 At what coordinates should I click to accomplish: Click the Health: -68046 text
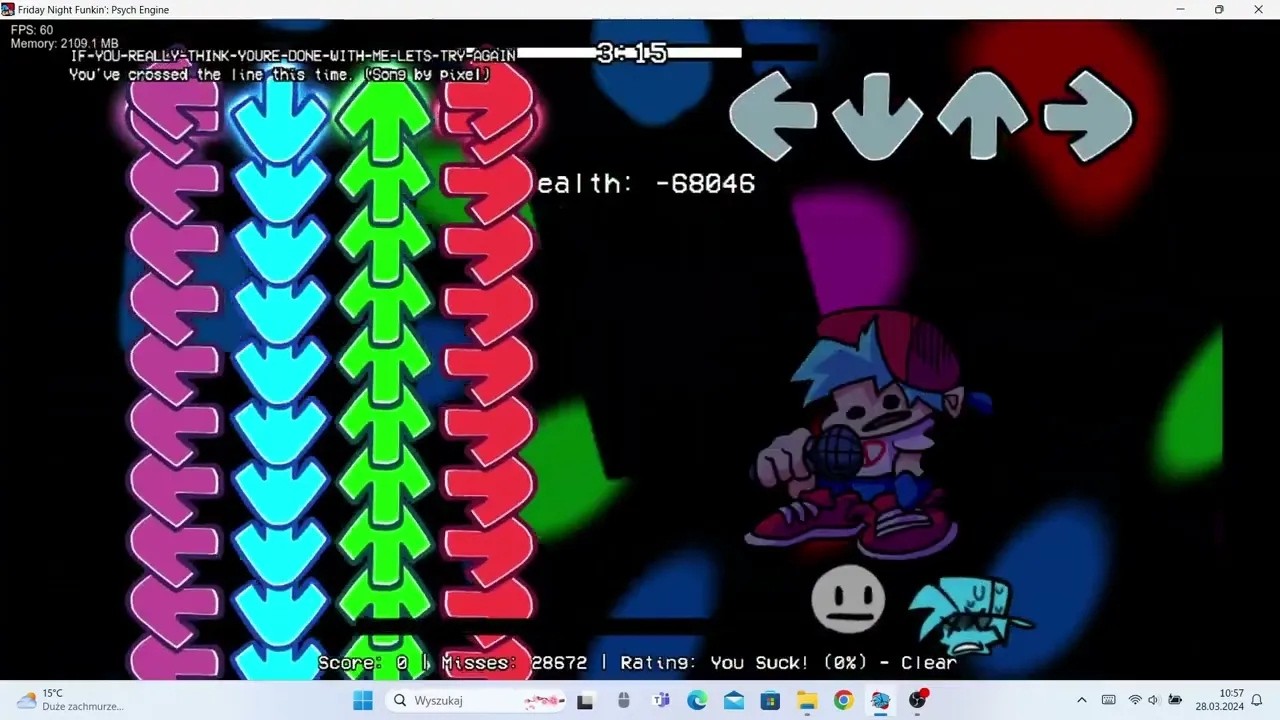tap(646, 184)
